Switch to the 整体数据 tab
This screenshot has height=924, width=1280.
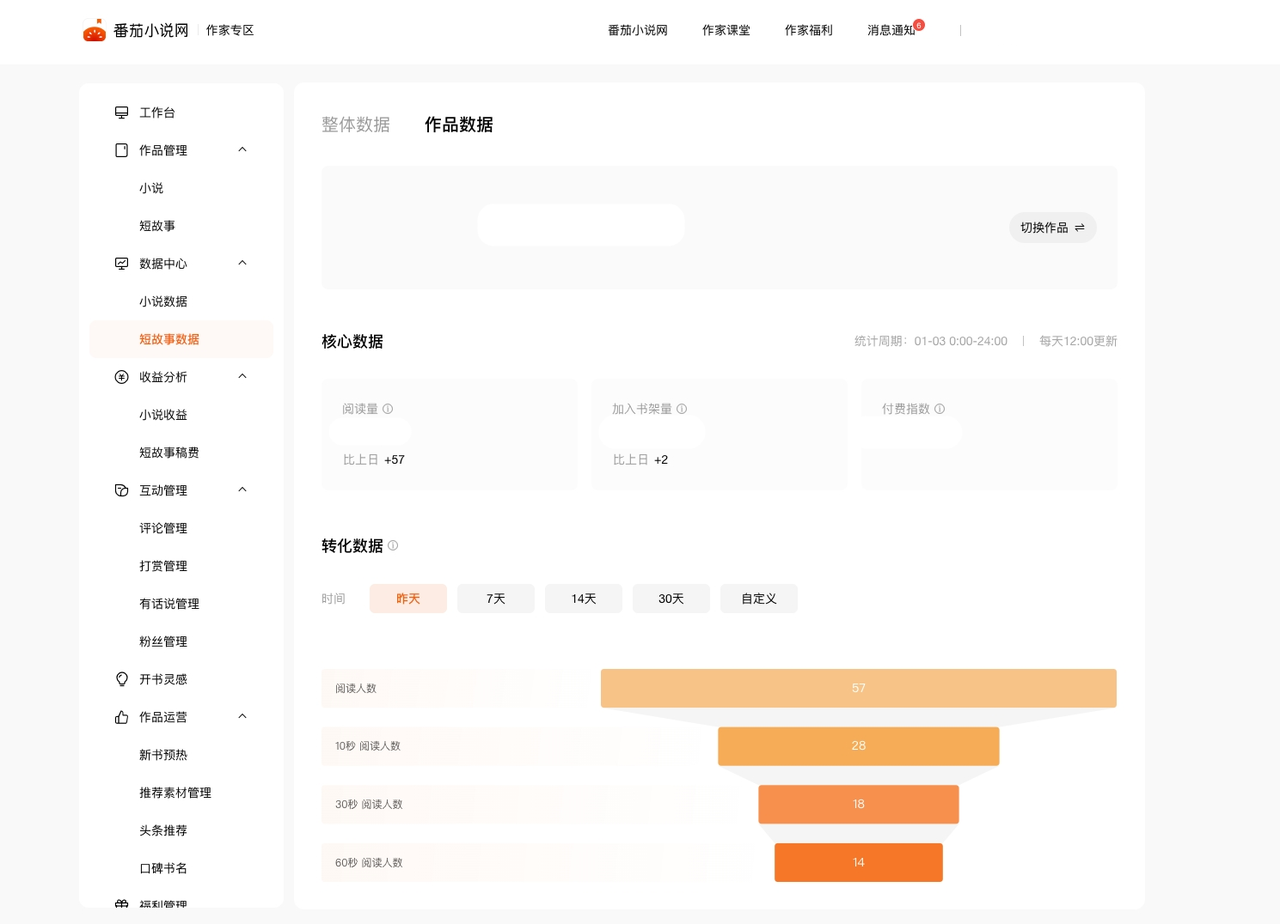[355, 125]
